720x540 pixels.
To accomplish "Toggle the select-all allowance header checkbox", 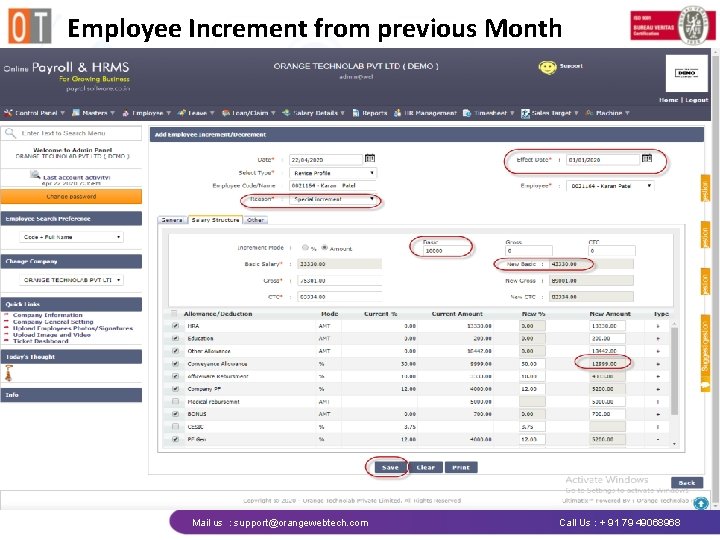I will (174, 314).
